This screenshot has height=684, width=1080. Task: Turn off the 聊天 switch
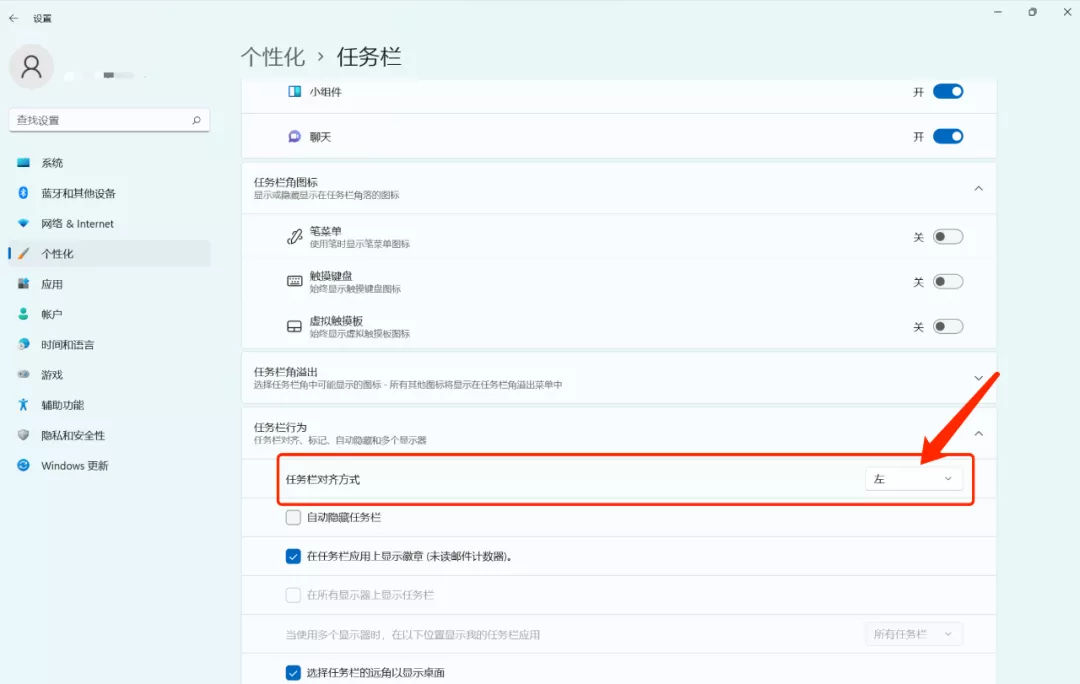[948, 136]
